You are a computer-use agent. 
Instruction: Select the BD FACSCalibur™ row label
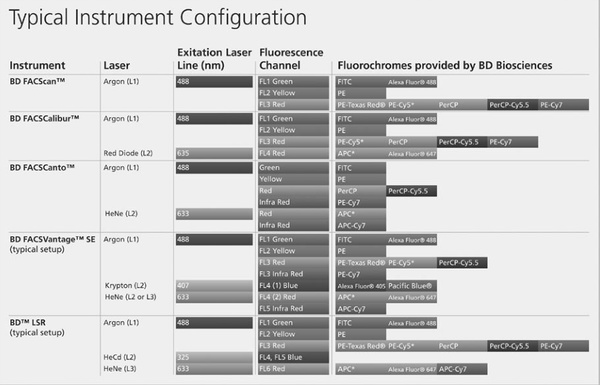(x=44, y=118)
